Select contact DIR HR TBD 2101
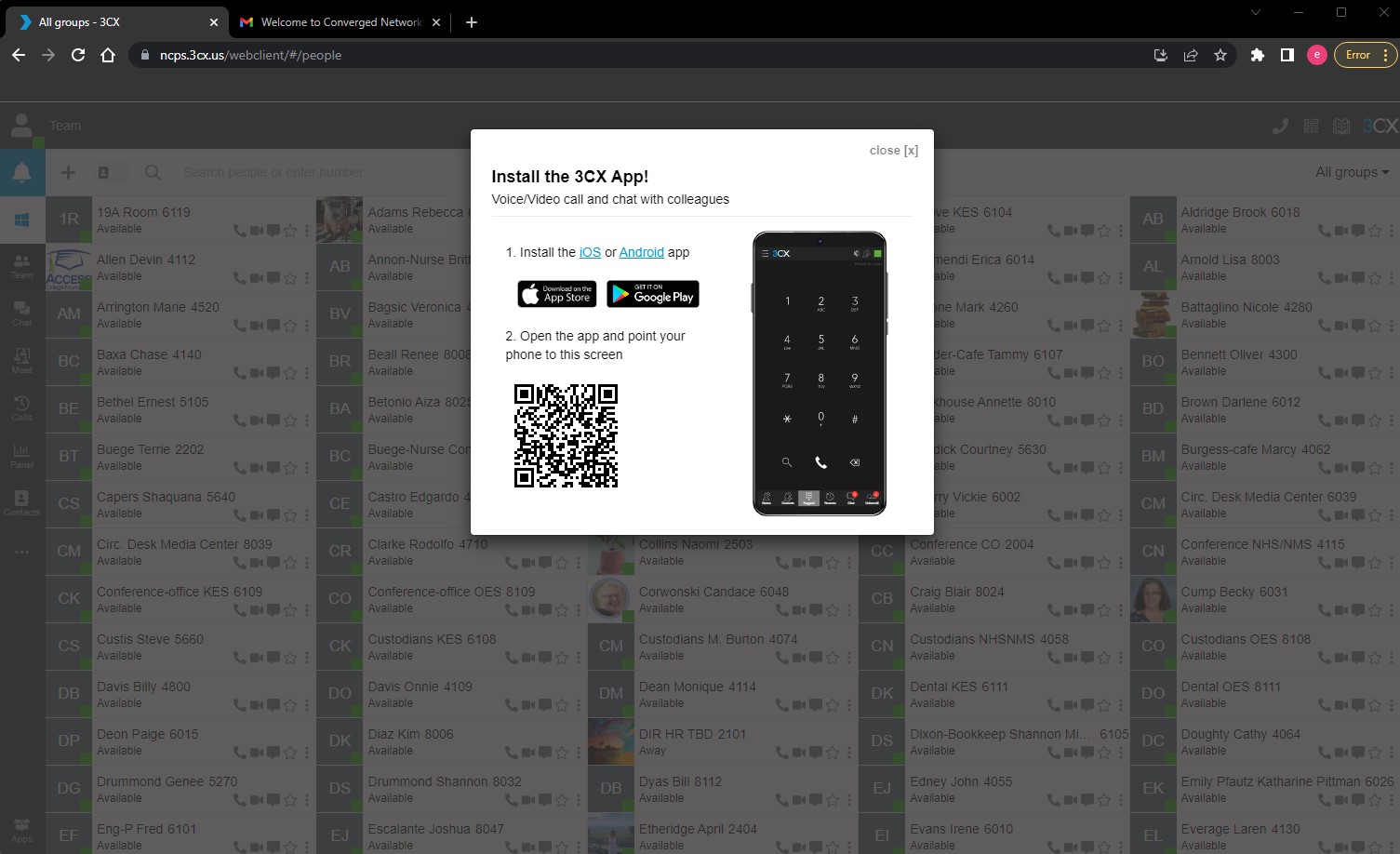Screen dimensions: 1400x854 (723, 741)
